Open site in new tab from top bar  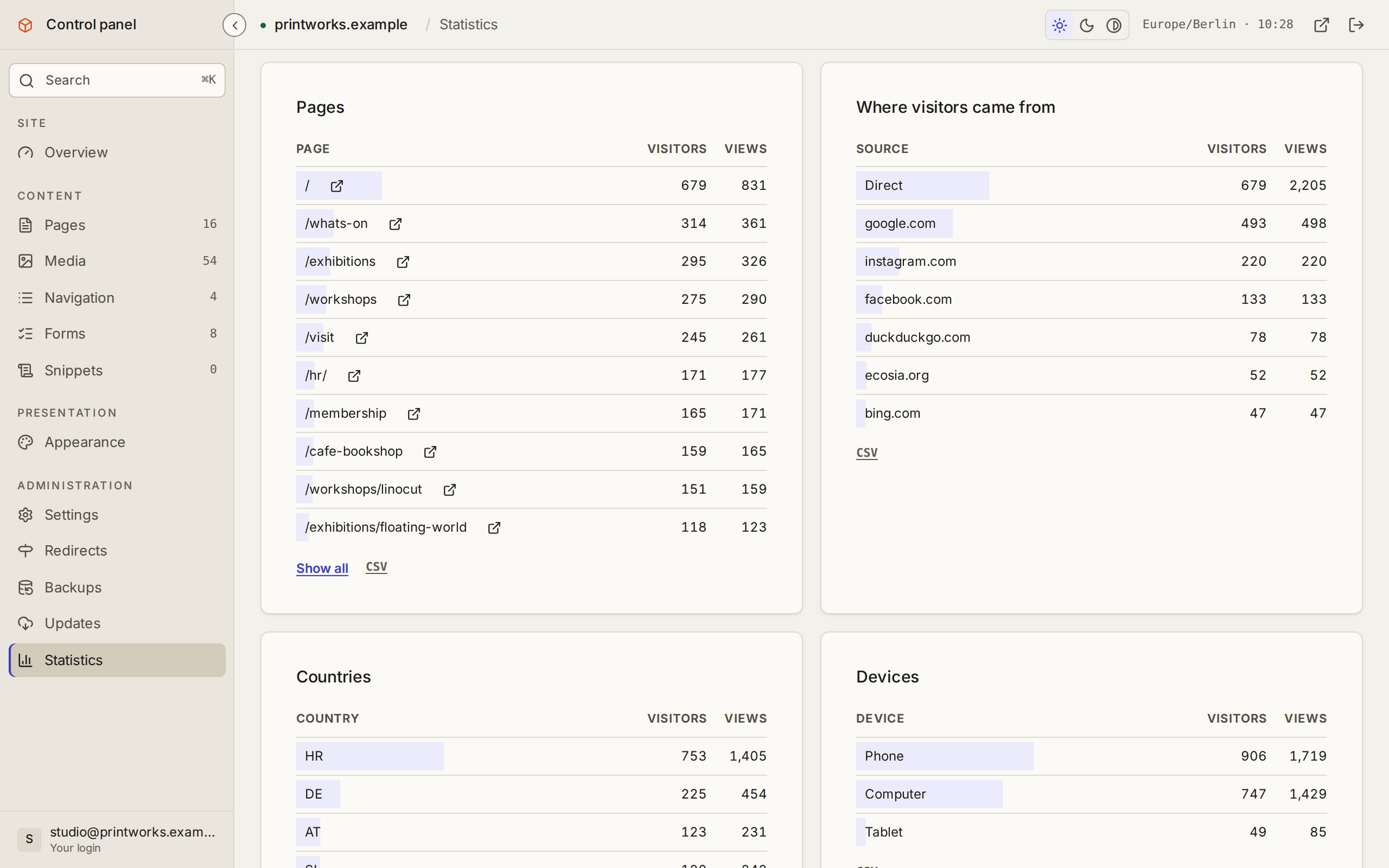tap(1321, 25)
